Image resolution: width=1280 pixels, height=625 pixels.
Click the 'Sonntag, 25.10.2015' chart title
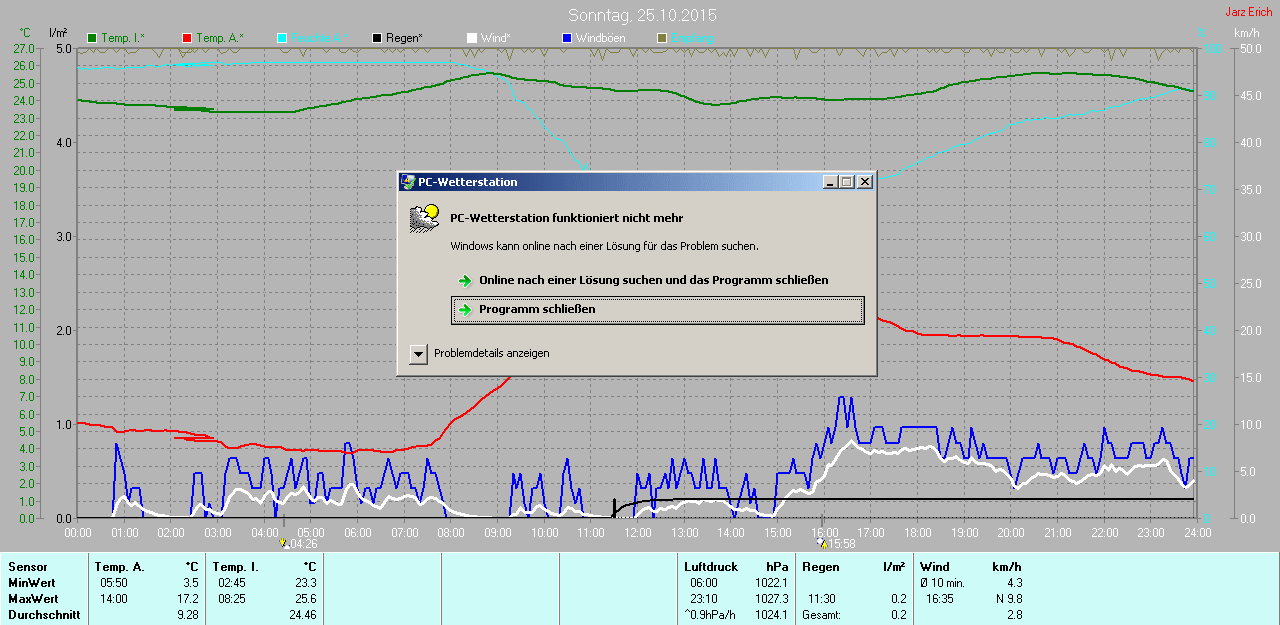click(642, 16)
